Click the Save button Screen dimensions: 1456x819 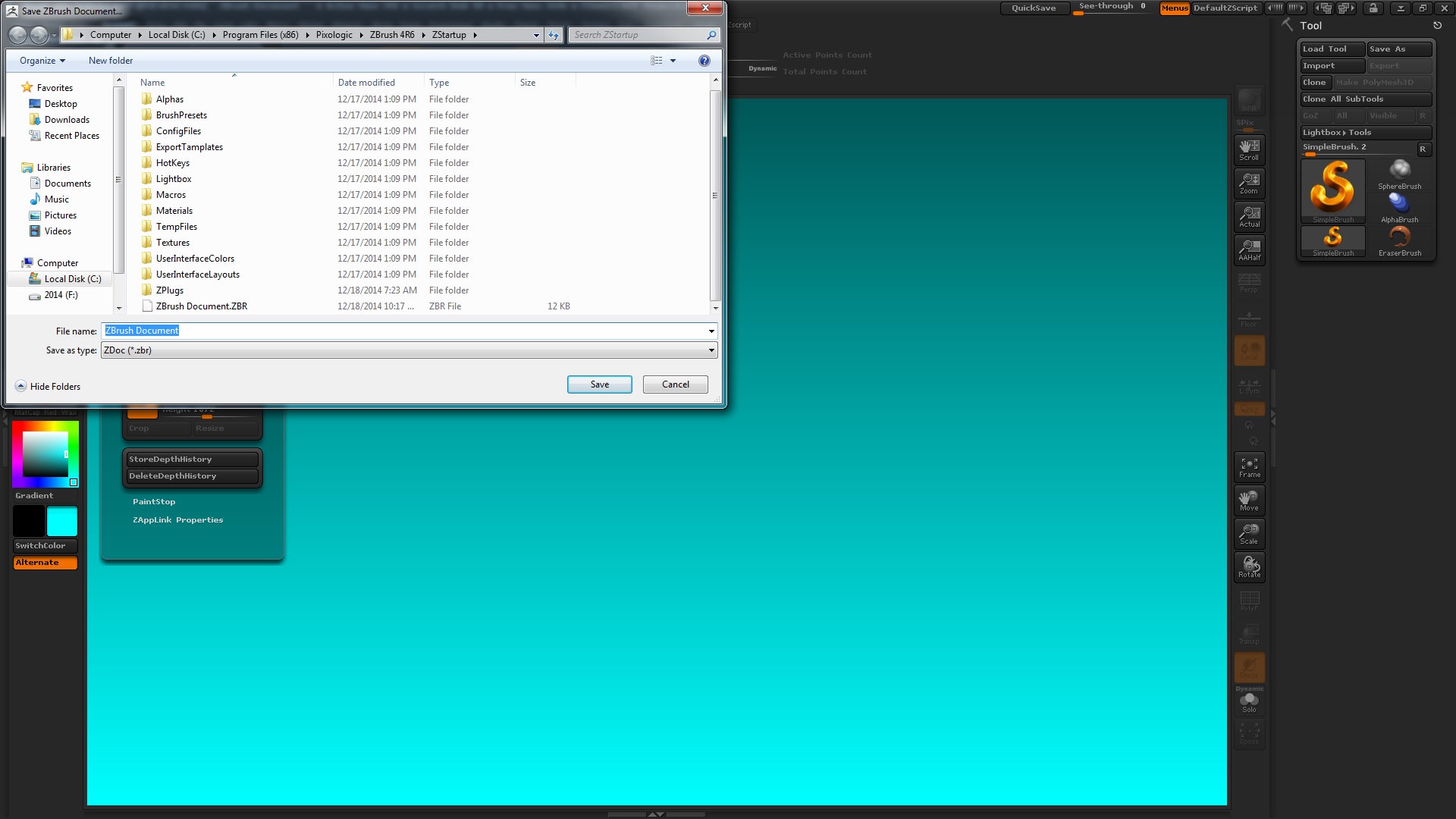click(599, 384)
